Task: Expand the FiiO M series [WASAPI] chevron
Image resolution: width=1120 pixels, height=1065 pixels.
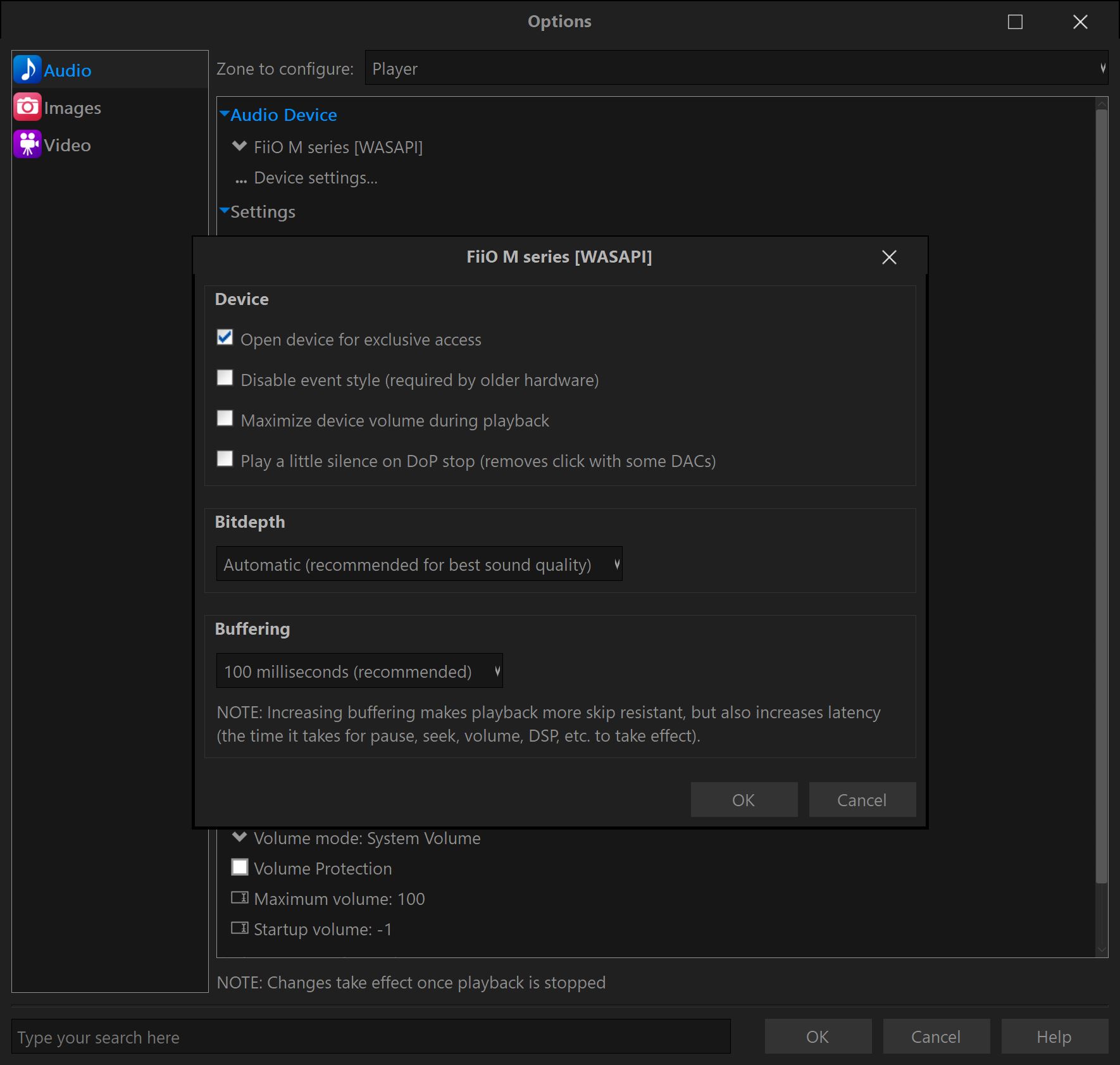Action: pos(239,146)
